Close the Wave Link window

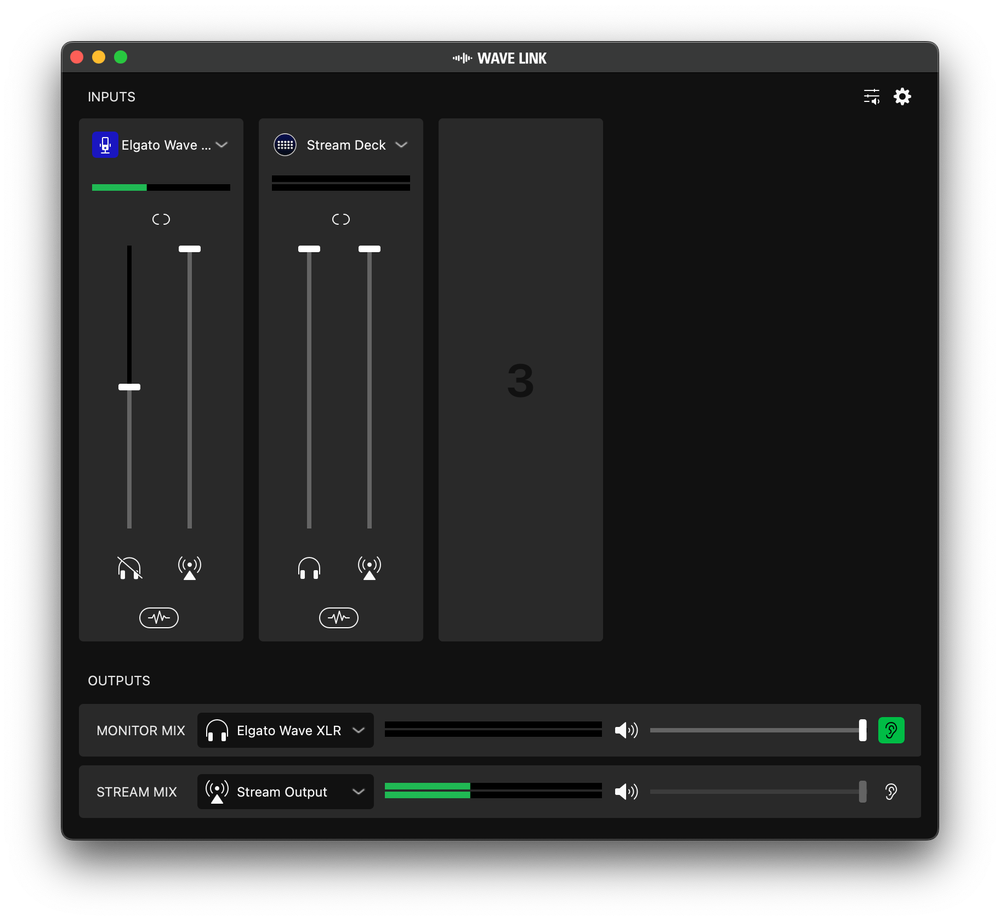[77, 57]
